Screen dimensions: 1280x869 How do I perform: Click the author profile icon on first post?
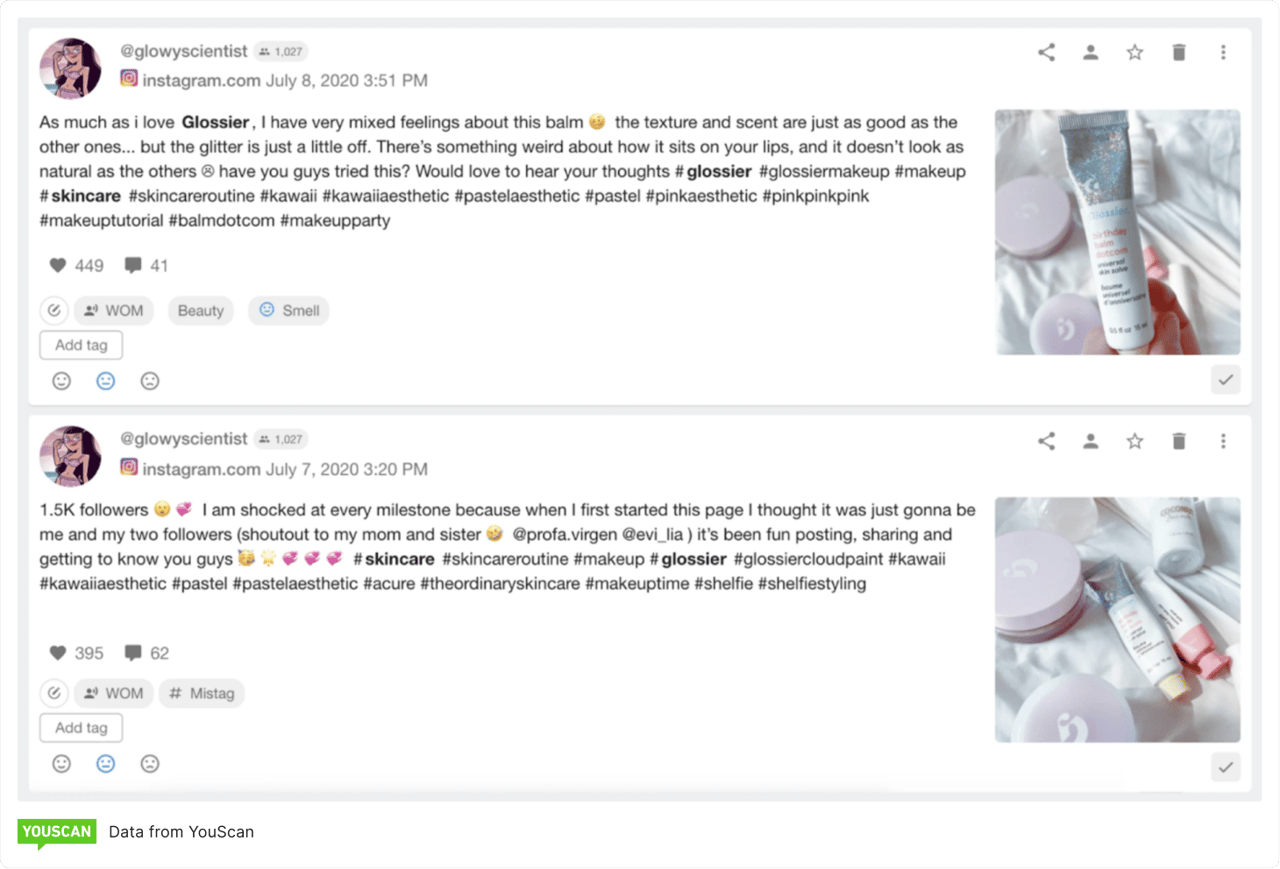pos(1091,53)
